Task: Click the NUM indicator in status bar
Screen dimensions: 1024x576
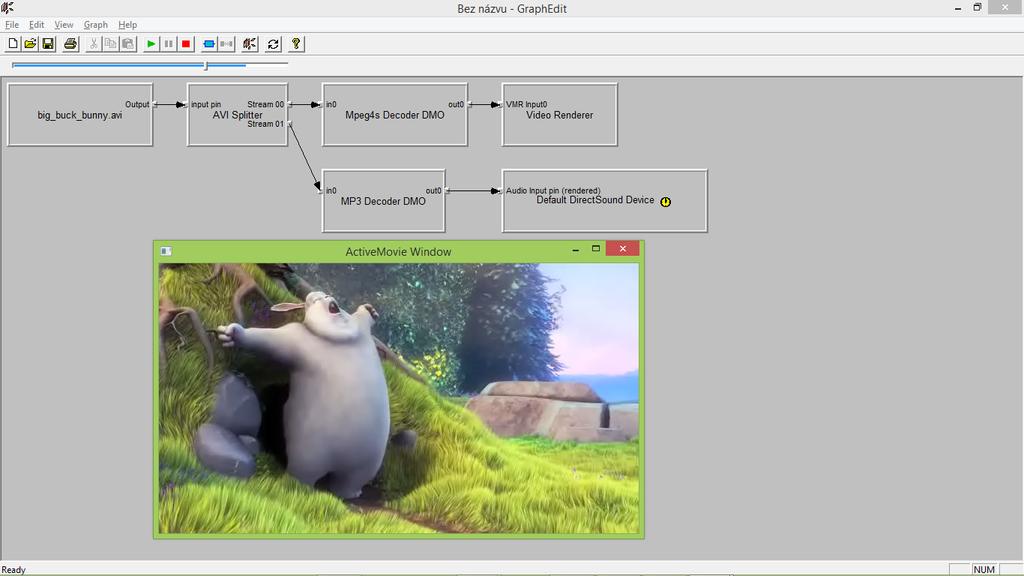Action: (984, 569)
